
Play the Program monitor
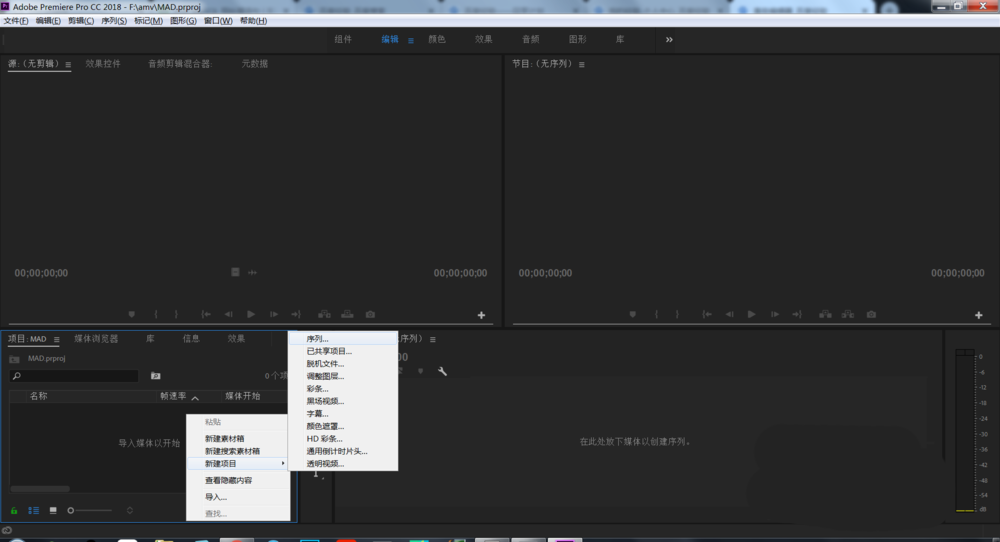point(751,314)
